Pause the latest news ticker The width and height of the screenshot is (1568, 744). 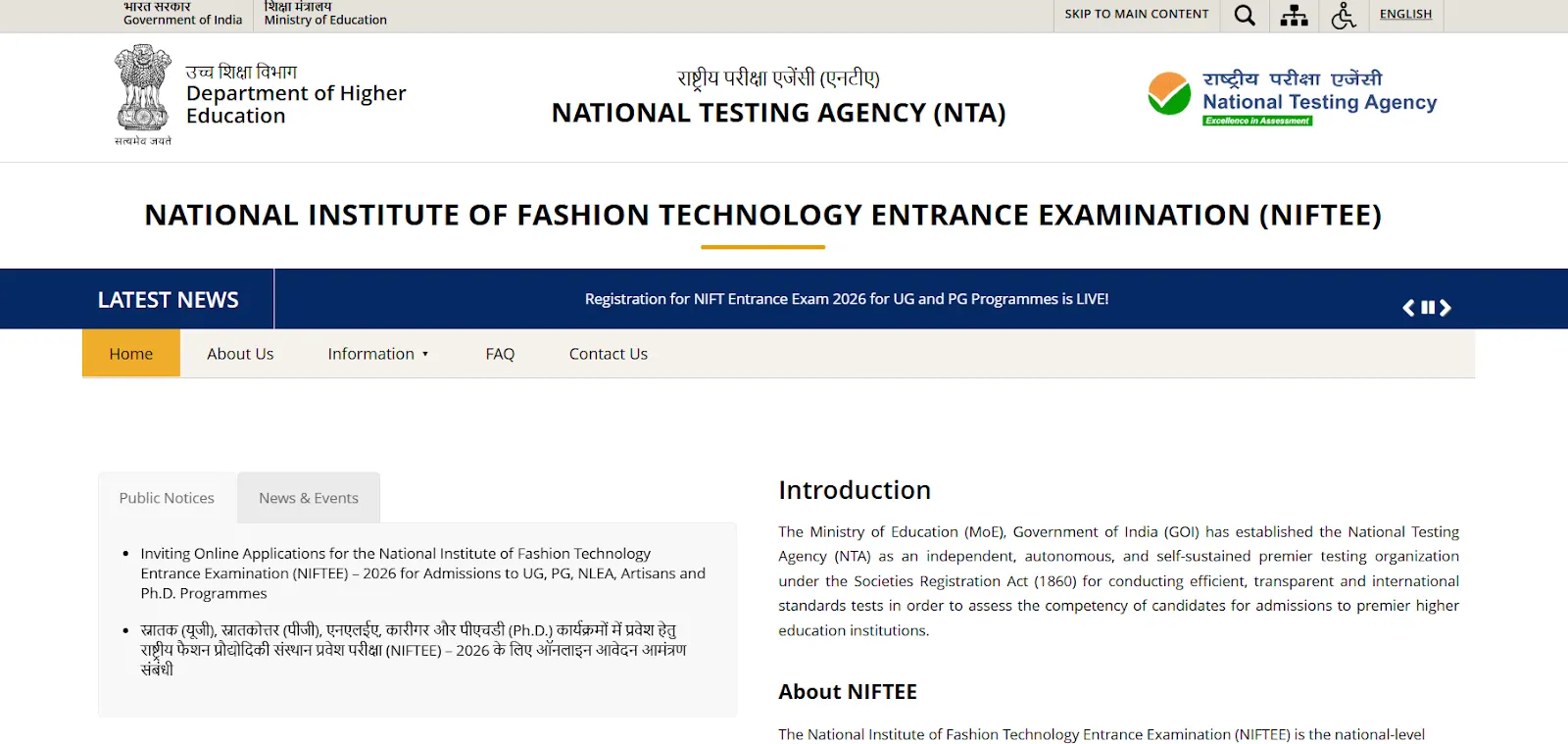pyautogui.click(x=1428, y=308)
